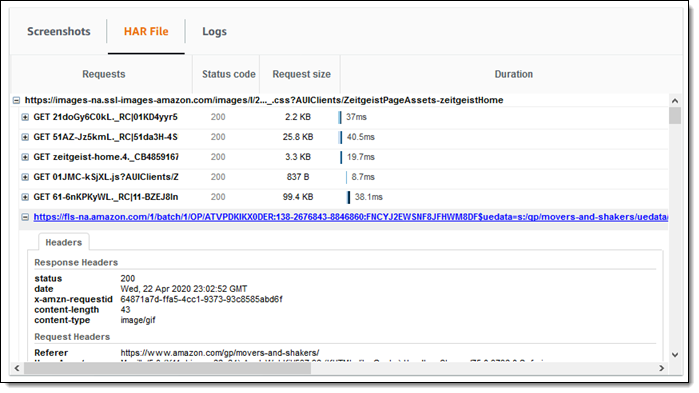Click the Status code column header
Viewport: 699px width, 393px height.
tap(229, 74)
